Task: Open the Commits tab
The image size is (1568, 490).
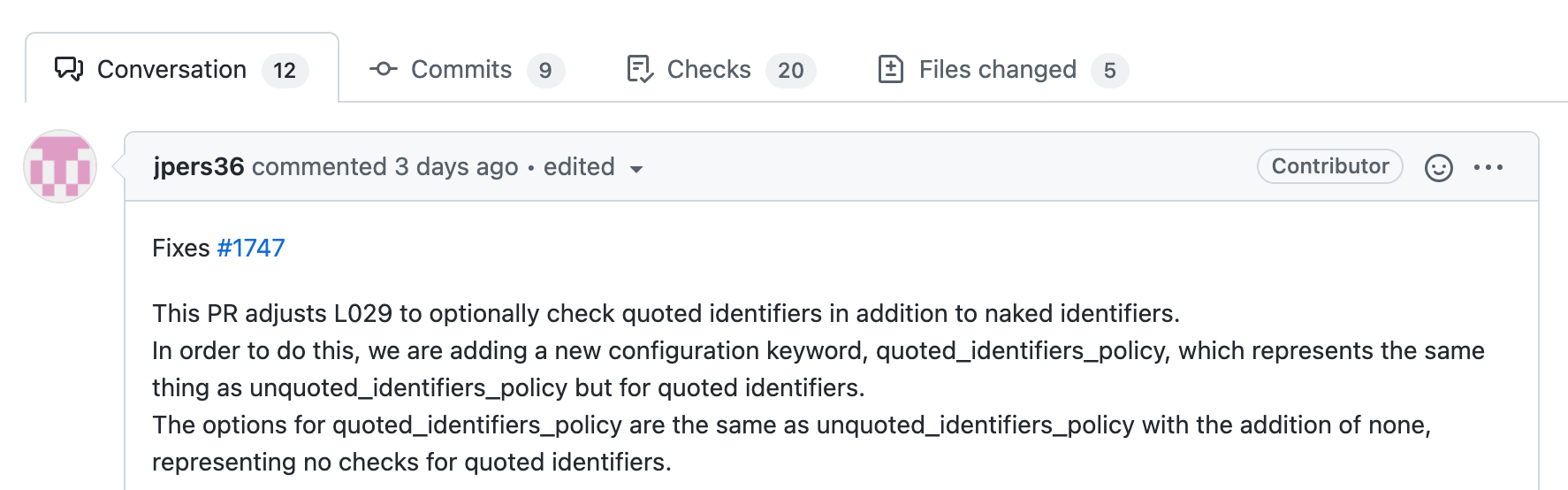Action: pos(461,69)
